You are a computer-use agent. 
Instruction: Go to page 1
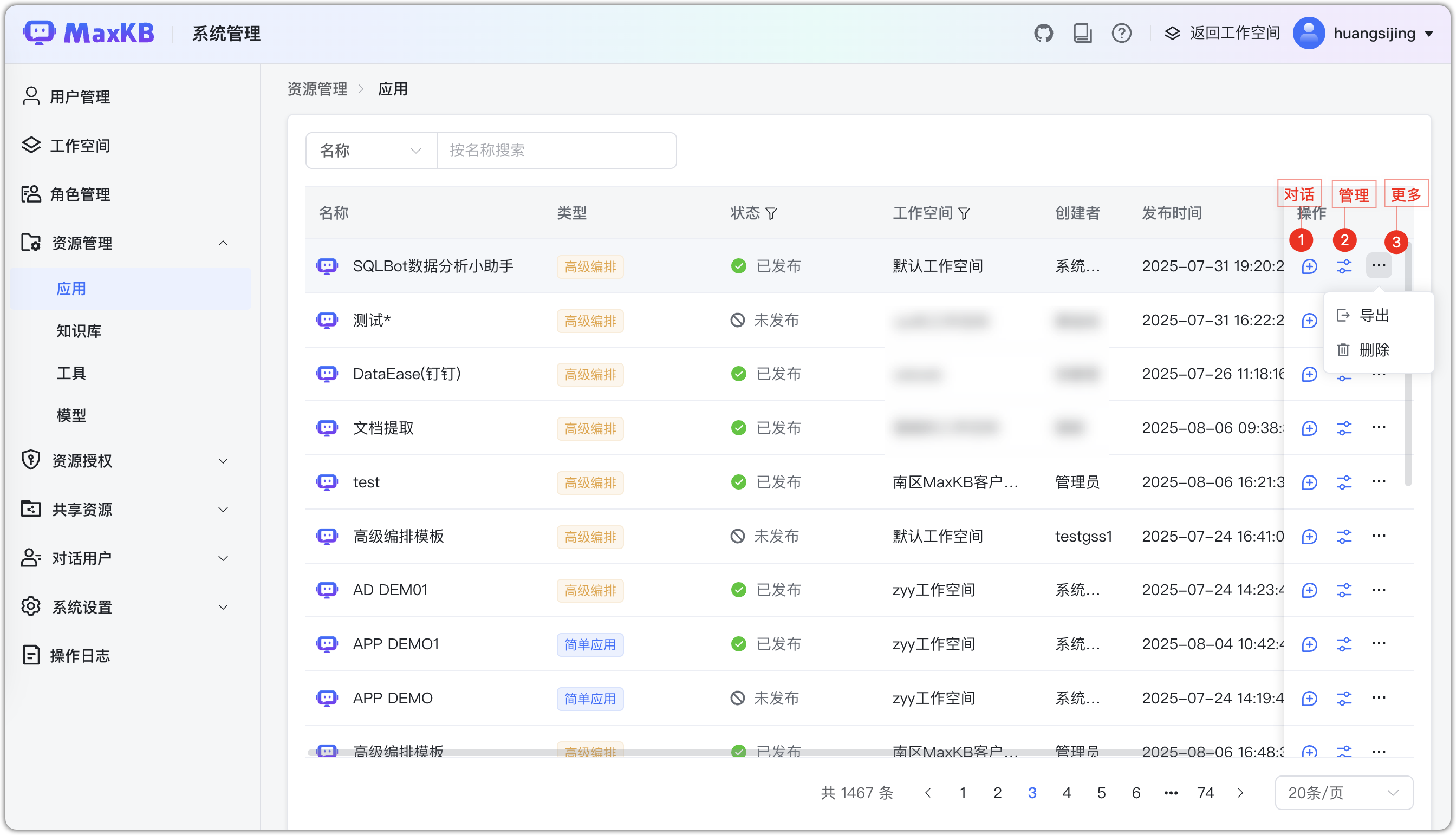click(x=963, y=793)
